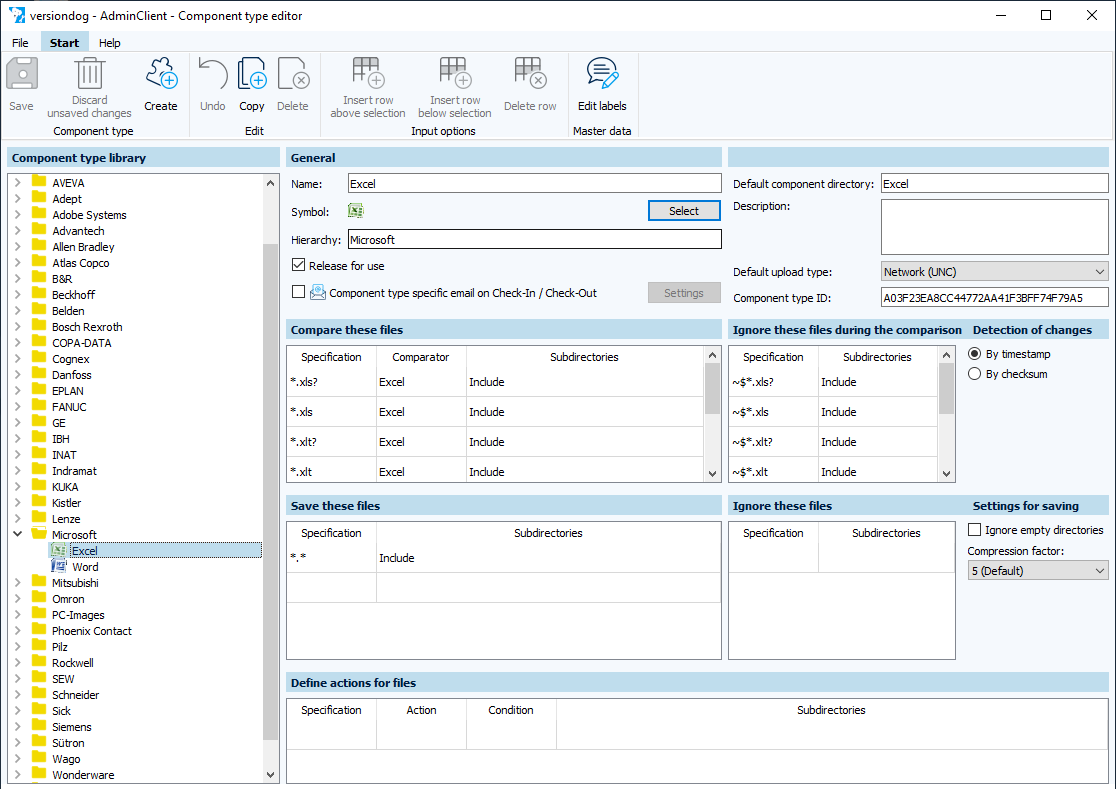Image resolution: width=1116 pixels, height=789 pixels.
Task: Click the Undo arrow icon
Action: point(212,74)
